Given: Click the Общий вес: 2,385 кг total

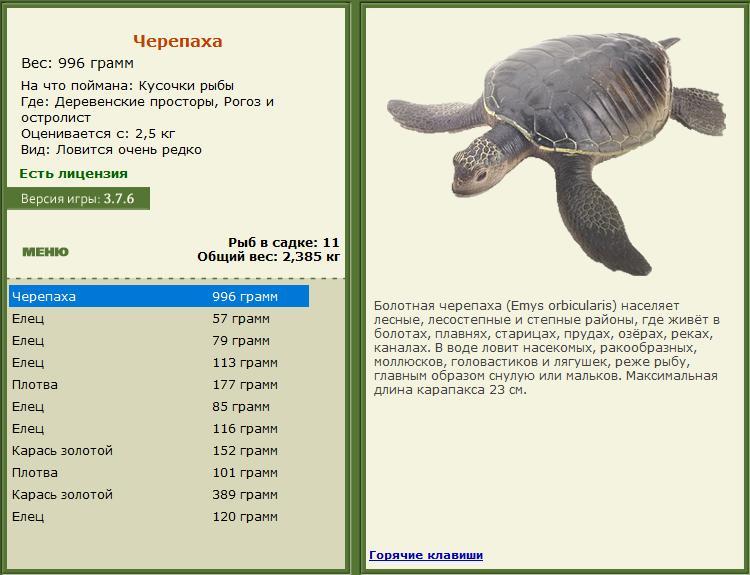Looking at the screenshot, I should point(268,257).
